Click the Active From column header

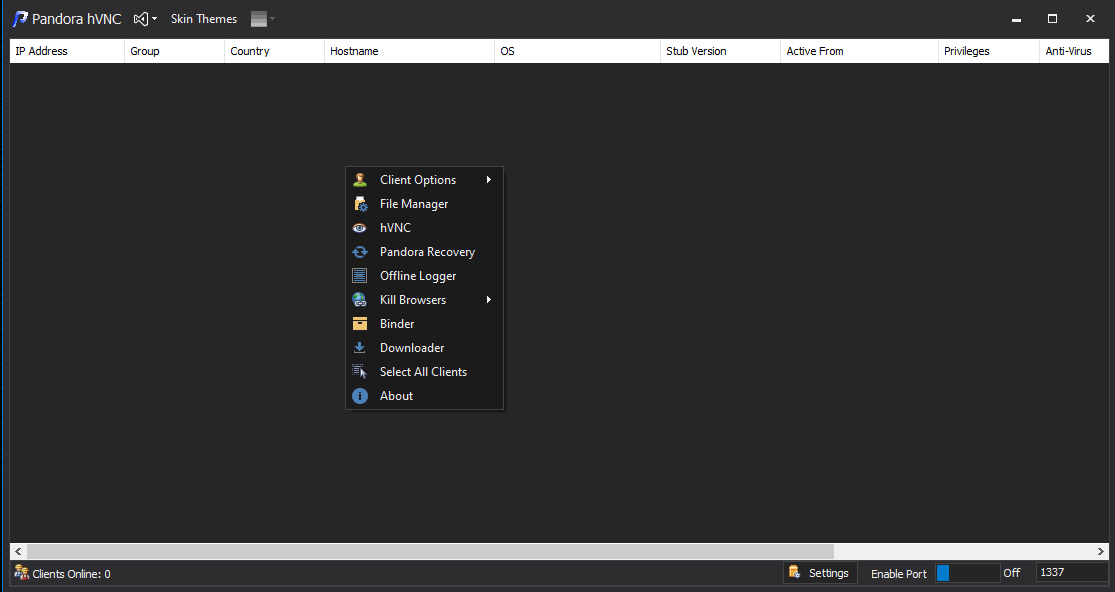coord(860,51)
